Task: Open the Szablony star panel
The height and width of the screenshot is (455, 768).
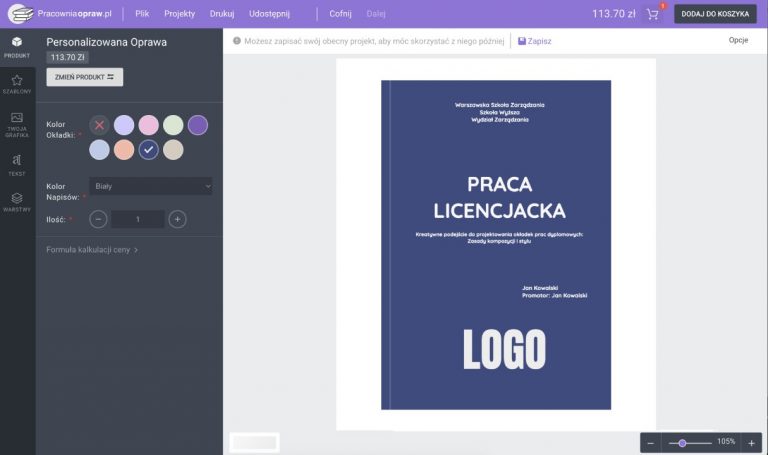Action: point(17,84)
